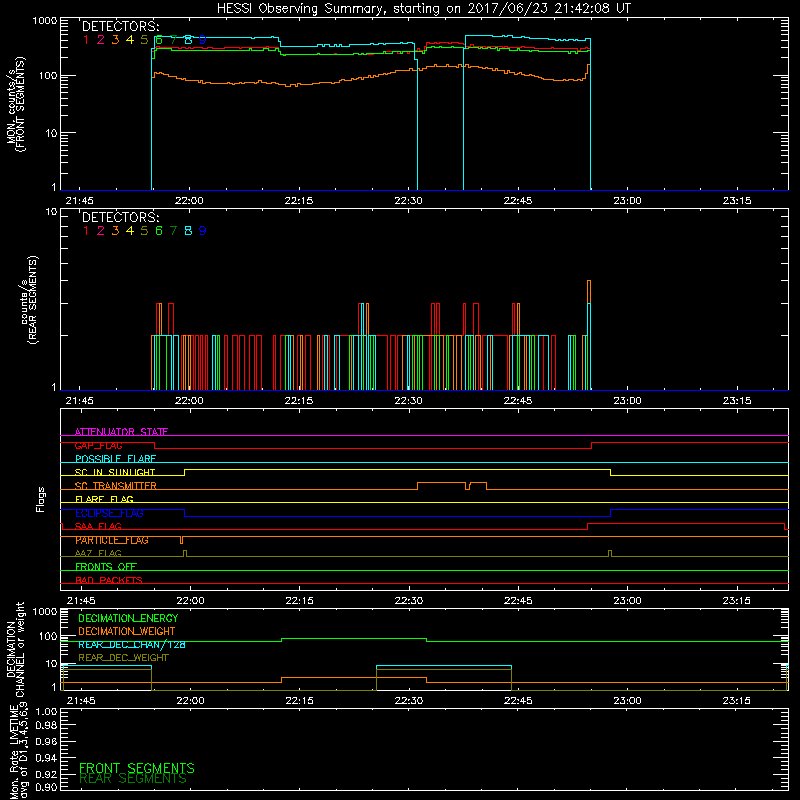Viewport: 800px width, 800px height.
Task: Click the 22:15 time label under rear segments plot
Action: click(298, 401)
